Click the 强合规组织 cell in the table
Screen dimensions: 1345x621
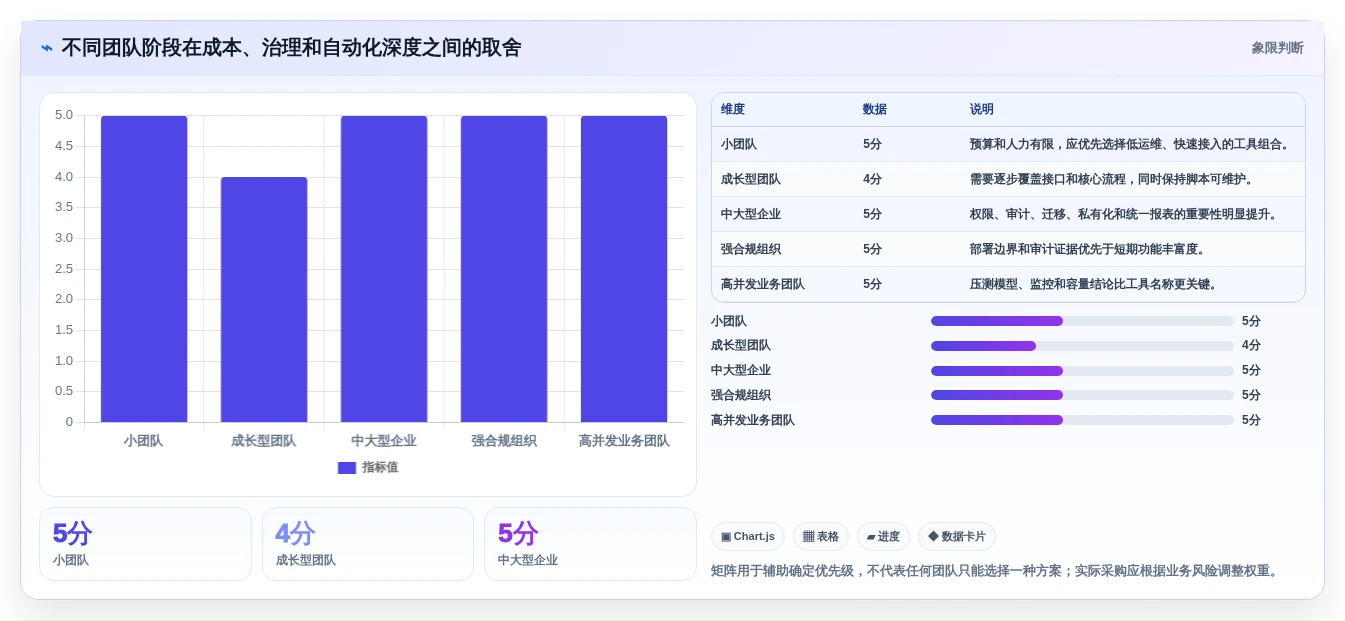(x=751, y=249)
